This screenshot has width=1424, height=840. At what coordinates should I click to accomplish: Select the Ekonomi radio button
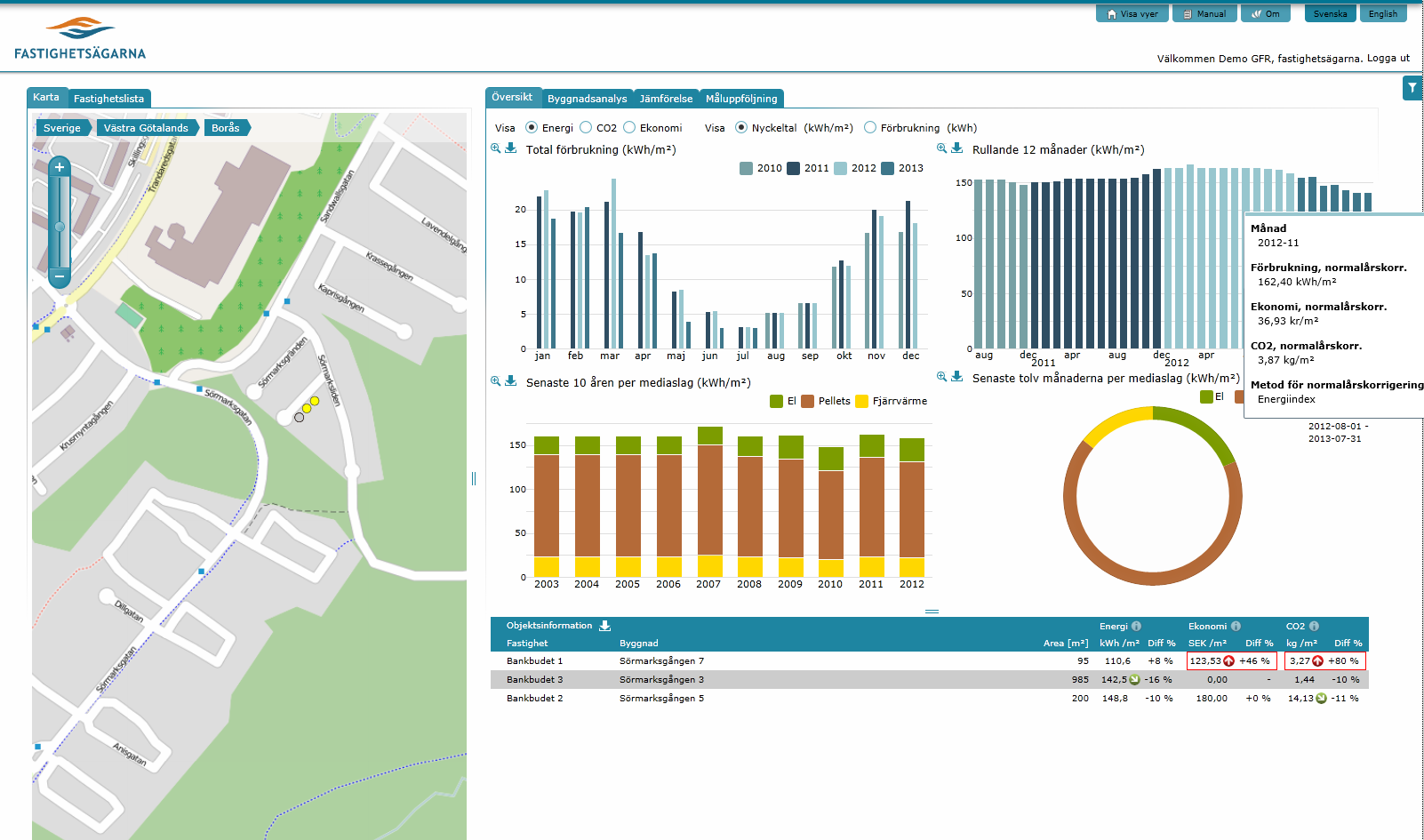tap(629, 128)
